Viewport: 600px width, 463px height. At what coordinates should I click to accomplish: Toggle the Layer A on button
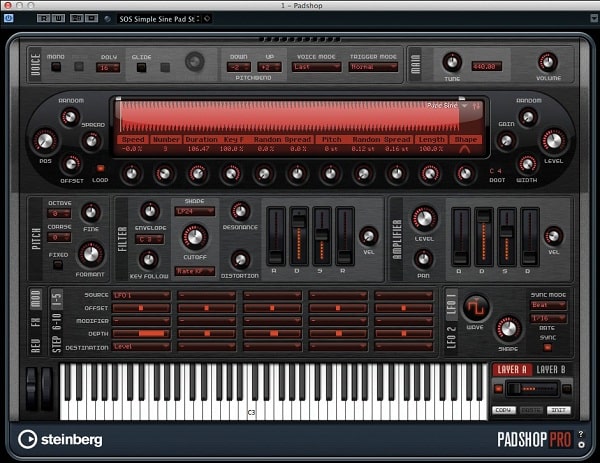[x=498, y=389]
